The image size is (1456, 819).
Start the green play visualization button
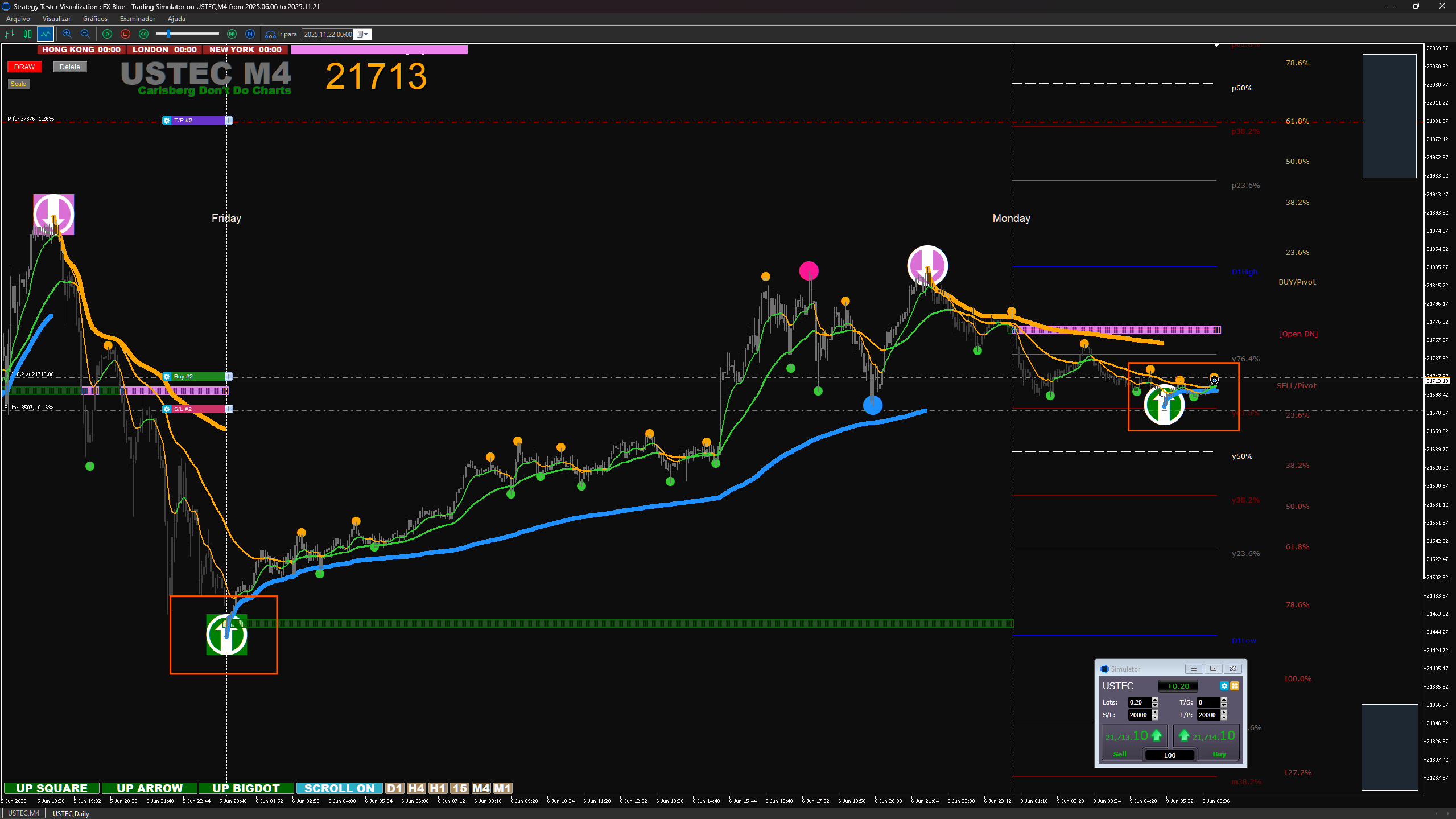107,34
